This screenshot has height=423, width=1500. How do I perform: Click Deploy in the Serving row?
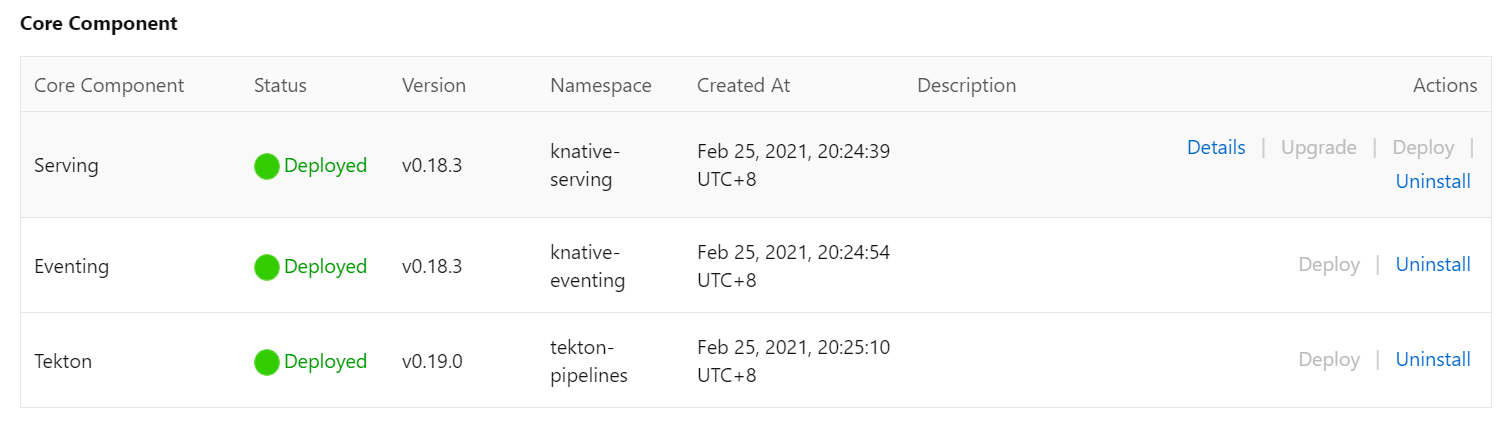click(x=1423, y=148)
